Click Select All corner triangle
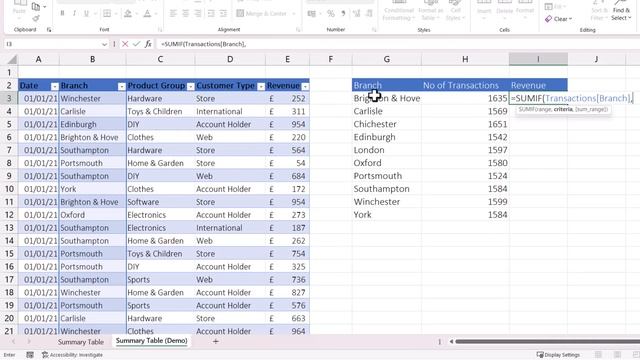 pos(12,60)
